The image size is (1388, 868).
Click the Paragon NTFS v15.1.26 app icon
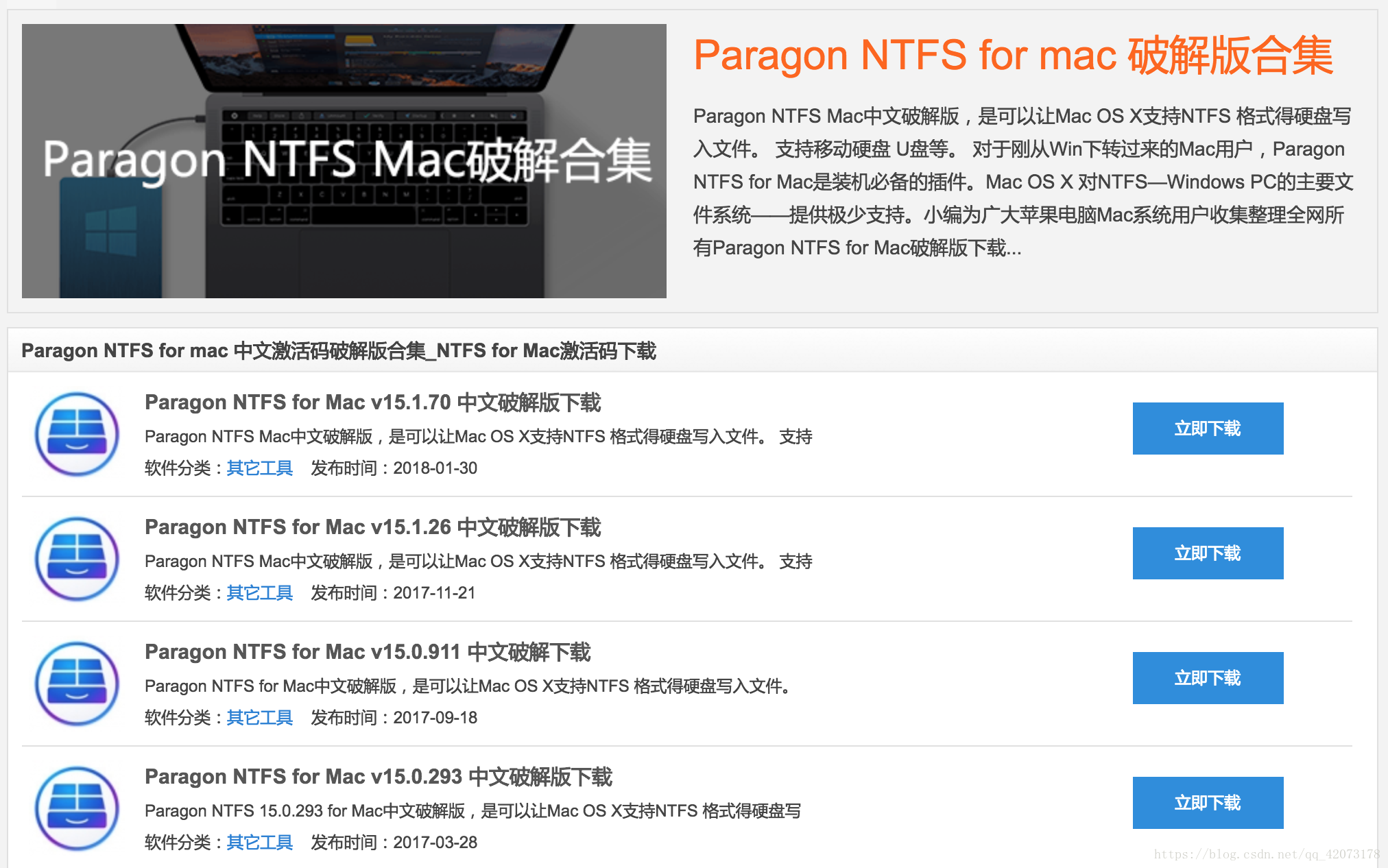click(77, 559)
